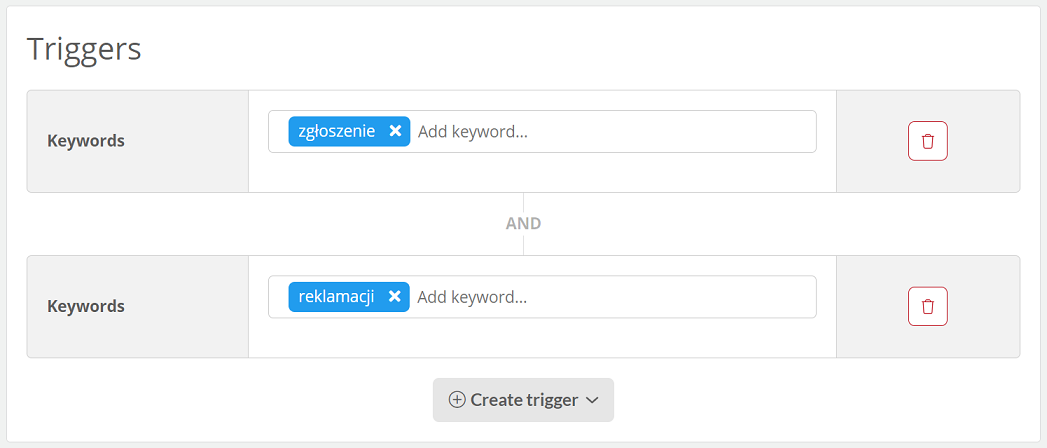The height and width of the screenshot is (448, 1047).
Task: Click the Create trigger button label
Action: click(x=524, y=400)
